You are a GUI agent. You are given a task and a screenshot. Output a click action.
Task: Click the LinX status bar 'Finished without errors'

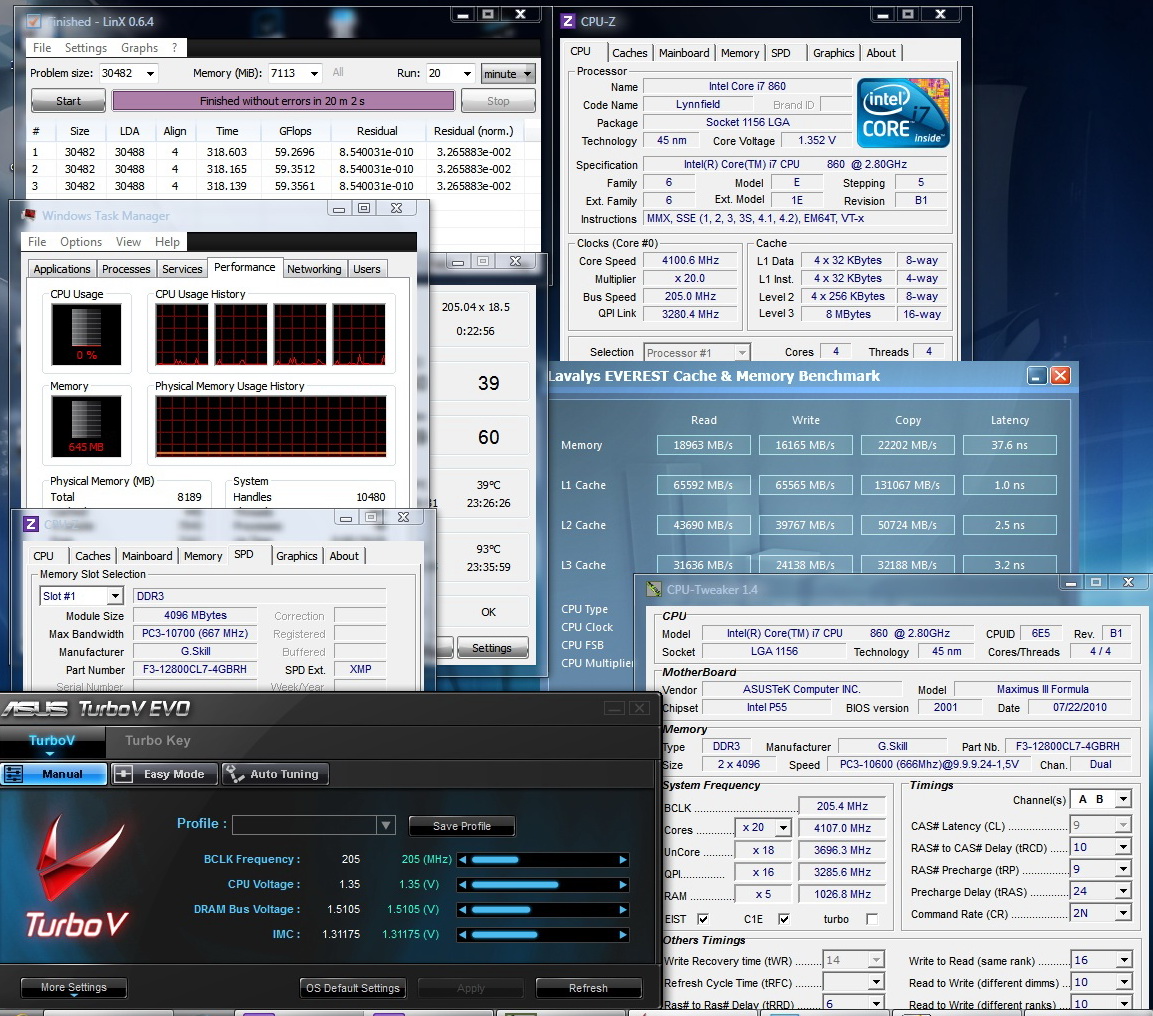click(x=283, y=101)
